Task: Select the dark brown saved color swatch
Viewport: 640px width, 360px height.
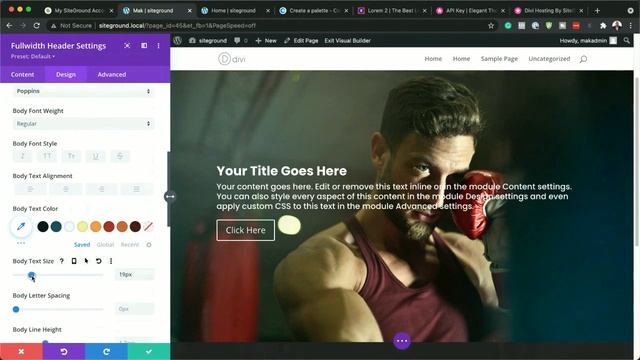Action: tap(135, 227)
